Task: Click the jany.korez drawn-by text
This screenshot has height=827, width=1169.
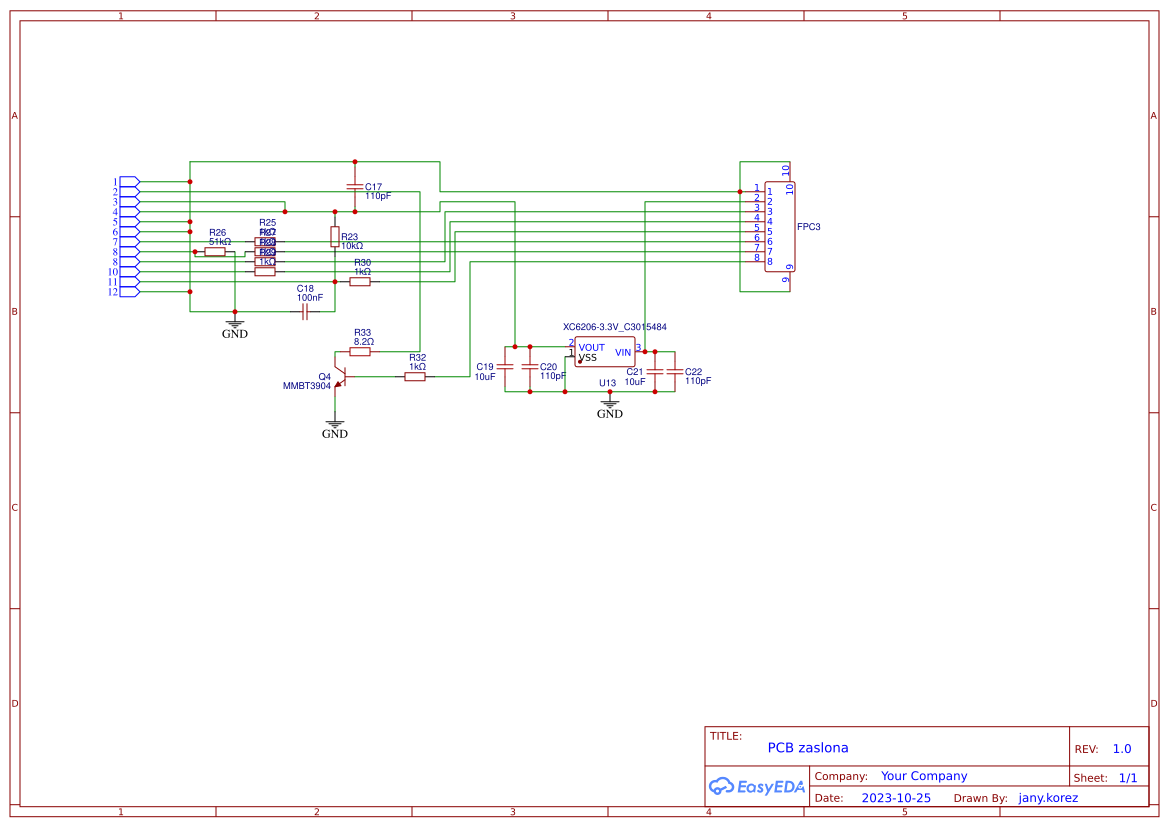Action: pyautogui.click(x=1047, y=797)
